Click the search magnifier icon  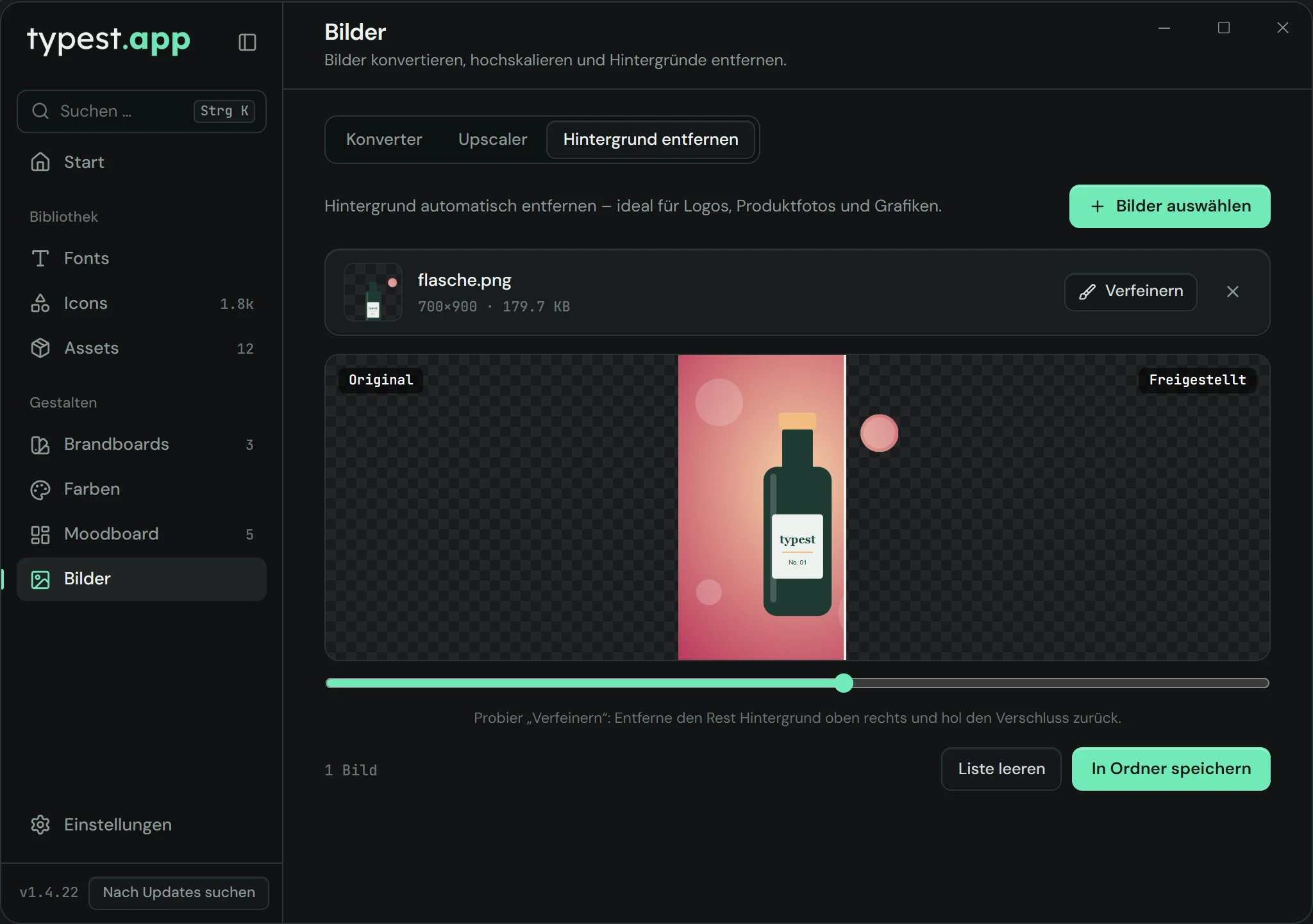click(40, 111)
